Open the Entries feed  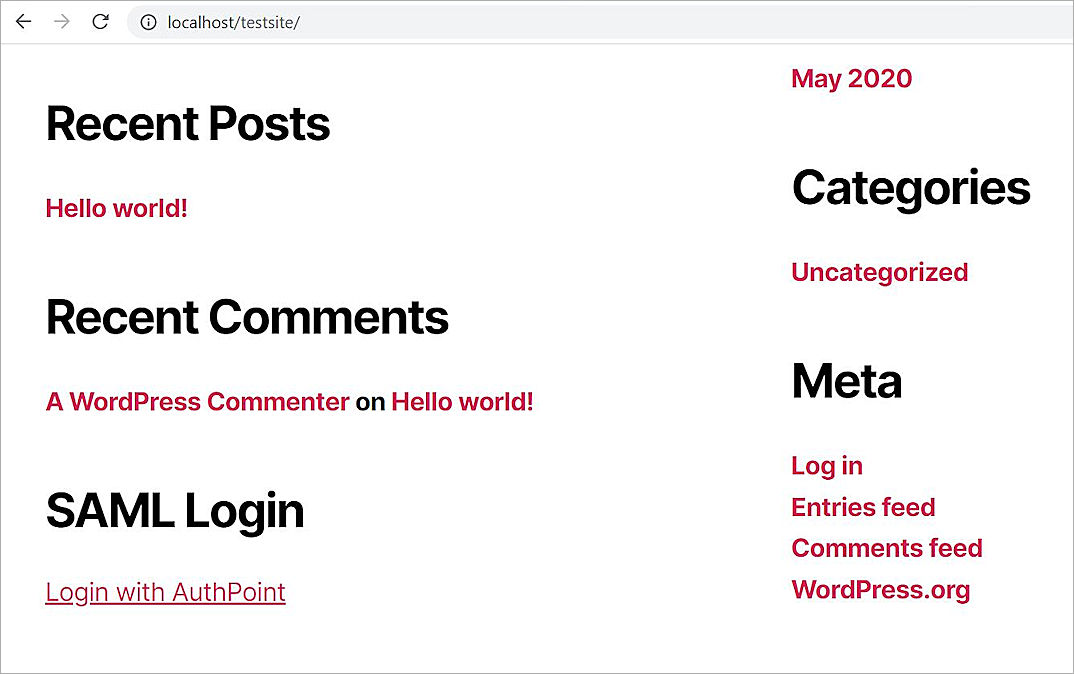863,507
